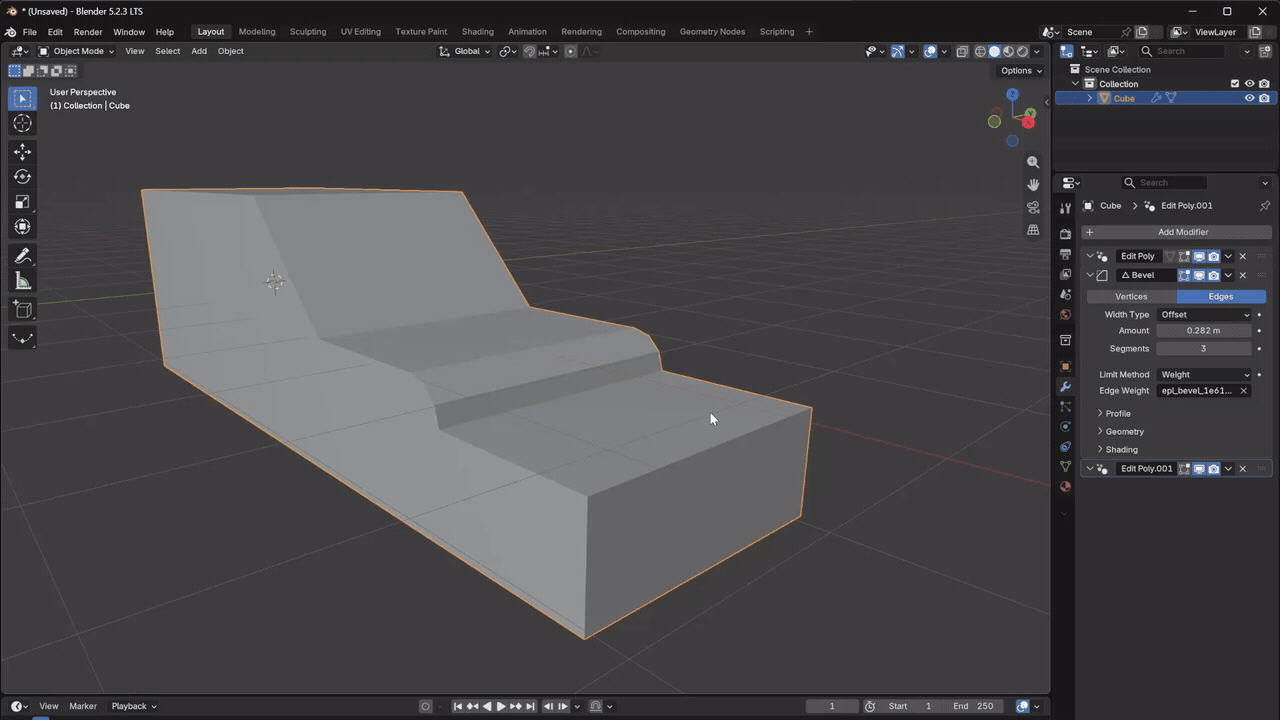Choose the Transform tool

pos(22,227)
